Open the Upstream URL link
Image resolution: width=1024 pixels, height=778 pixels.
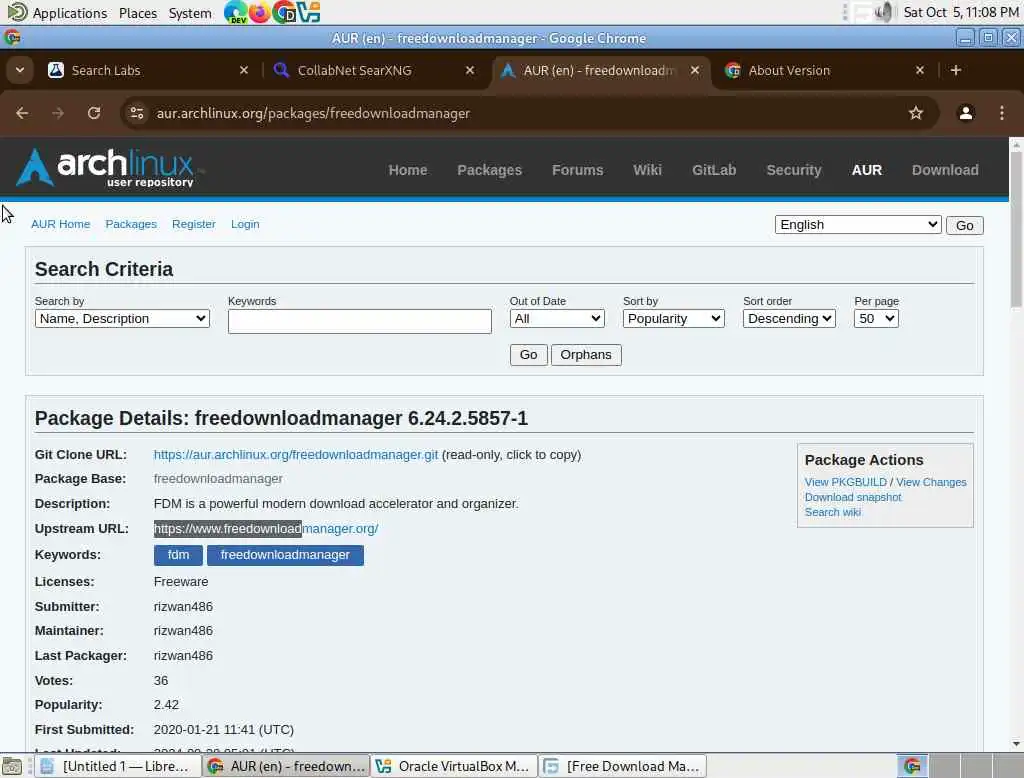pyautogui.click(x=266, y=528)
